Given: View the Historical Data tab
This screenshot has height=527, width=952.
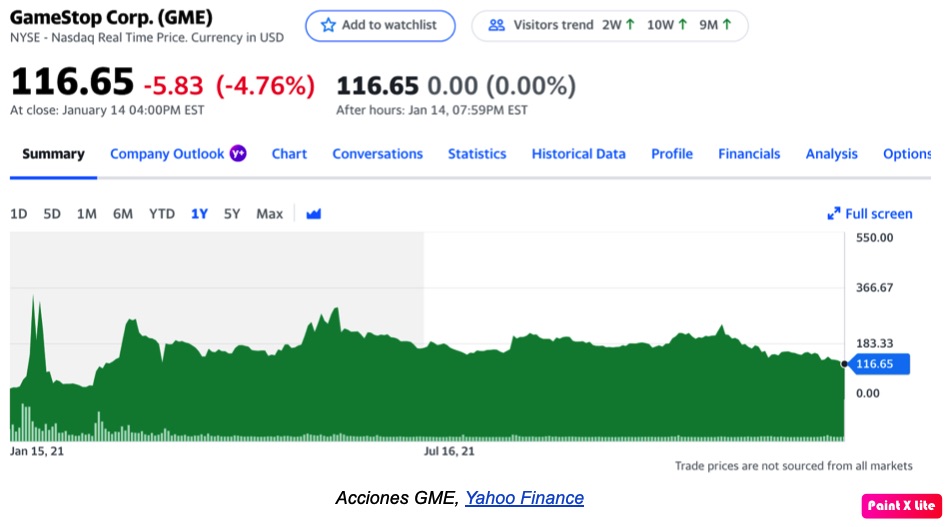Looking at the screenshot, I should pos(579,154).
